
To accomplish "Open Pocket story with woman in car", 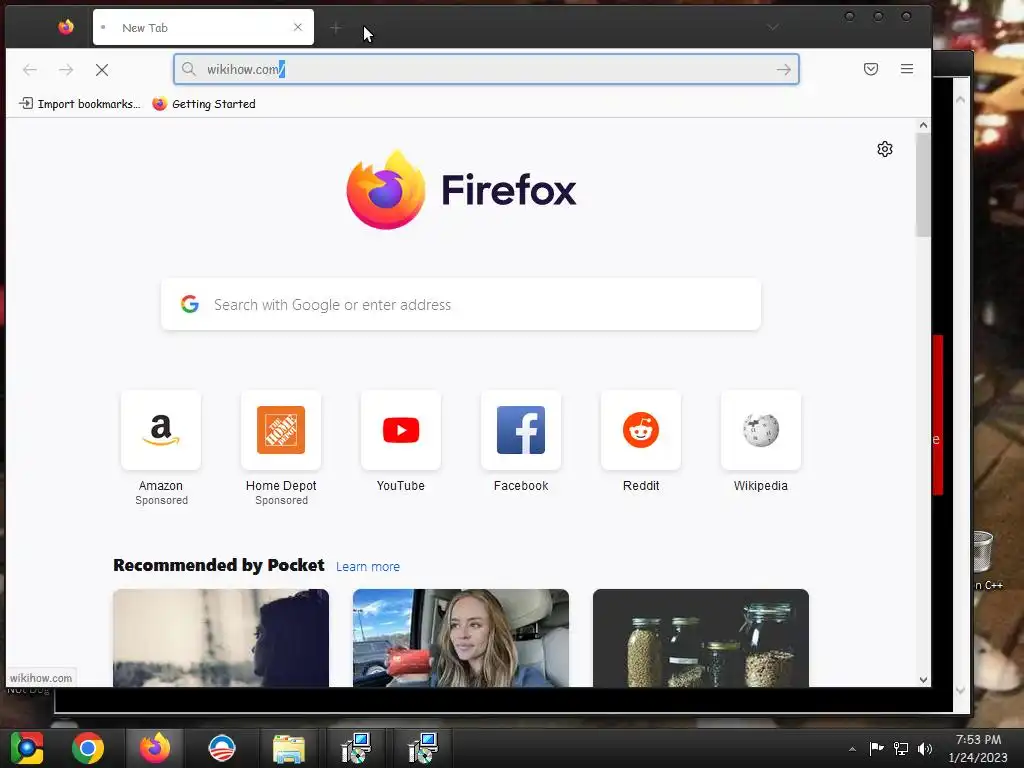I will pos(460,638).
